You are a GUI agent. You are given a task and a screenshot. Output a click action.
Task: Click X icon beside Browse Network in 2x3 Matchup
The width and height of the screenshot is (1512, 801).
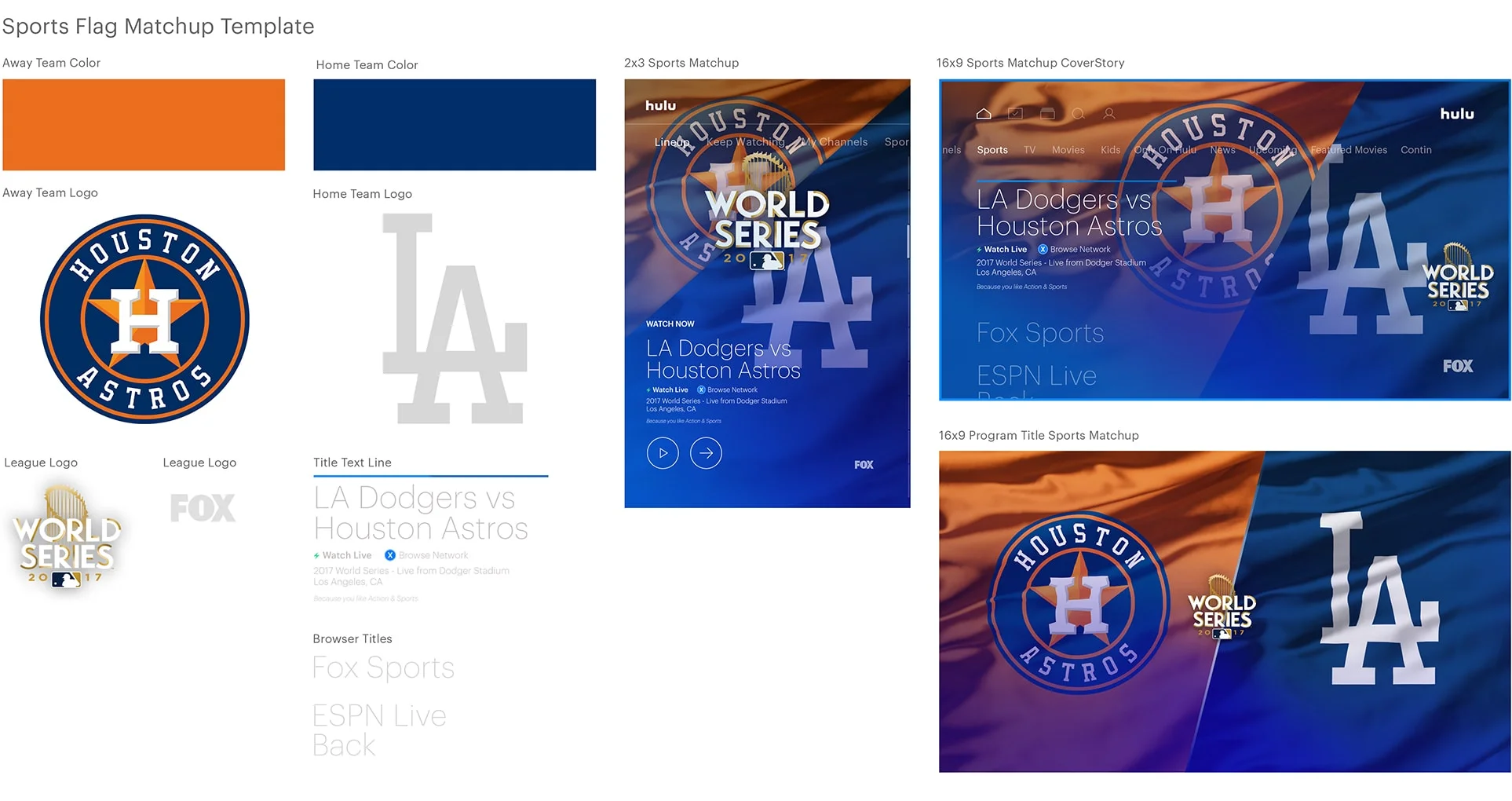pyautogui.click(x=701, y=390)
